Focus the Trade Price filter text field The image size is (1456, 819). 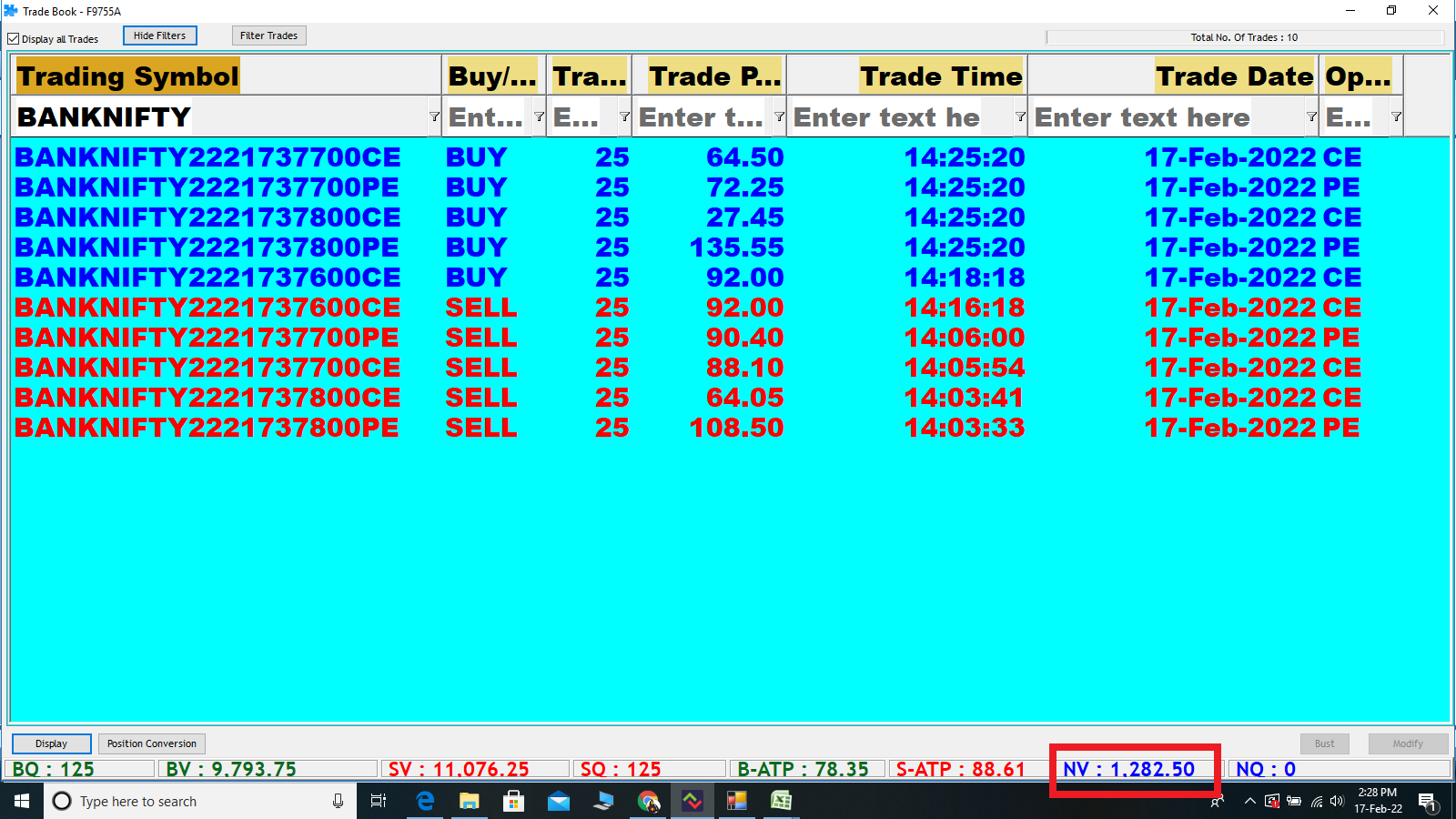[x=703, y=116]
